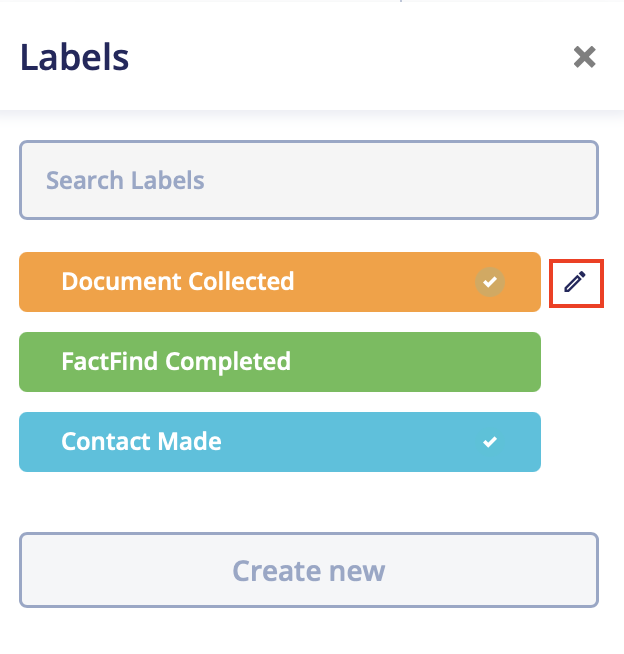Click the "Document Collected" label text
Image resolution: width=624 pixels, height=654 pixels.
click(x=178, y=281)
